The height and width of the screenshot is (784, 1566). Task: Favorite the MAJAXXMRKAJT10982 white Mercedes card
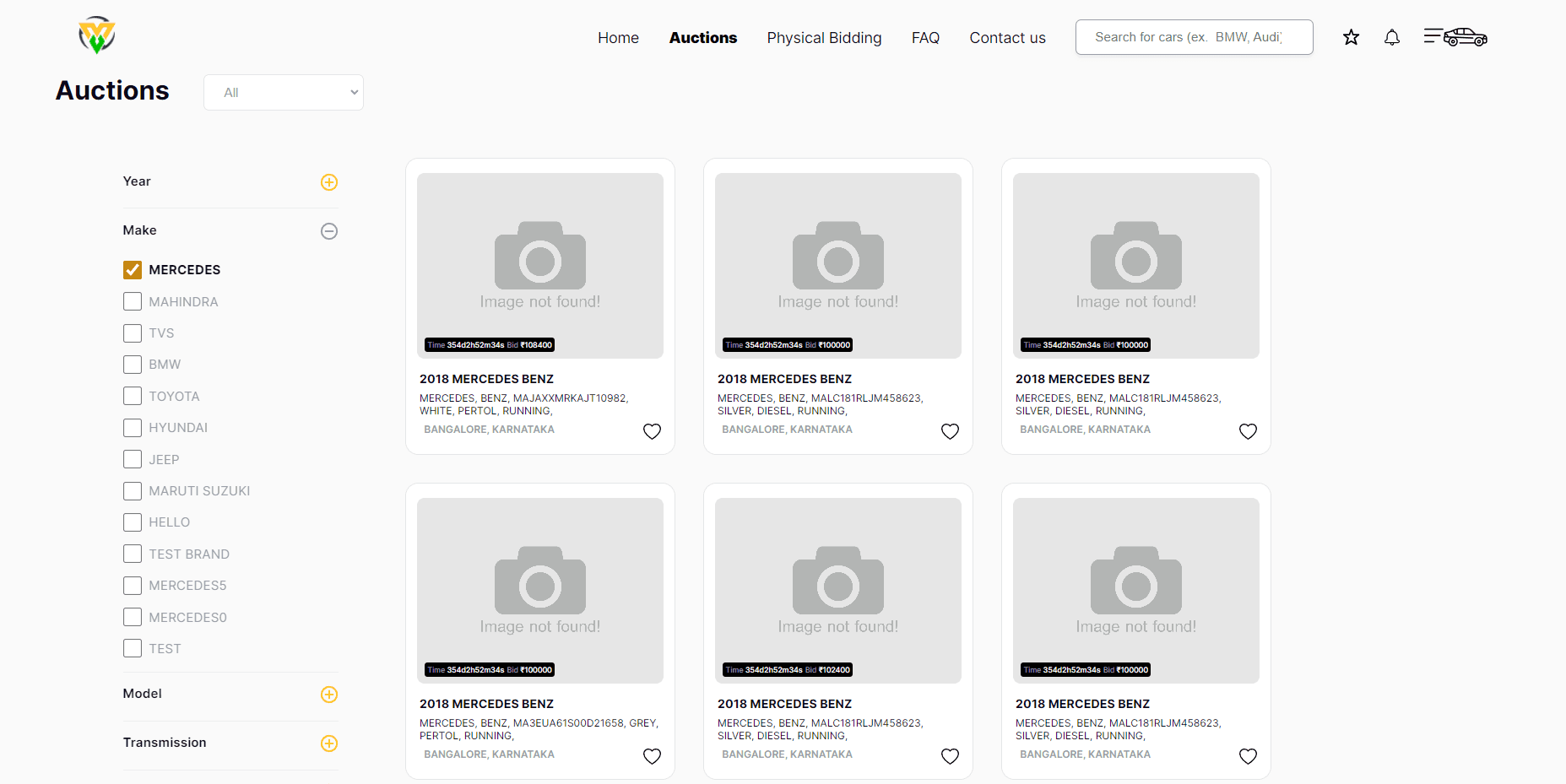(x=652, y=431)
